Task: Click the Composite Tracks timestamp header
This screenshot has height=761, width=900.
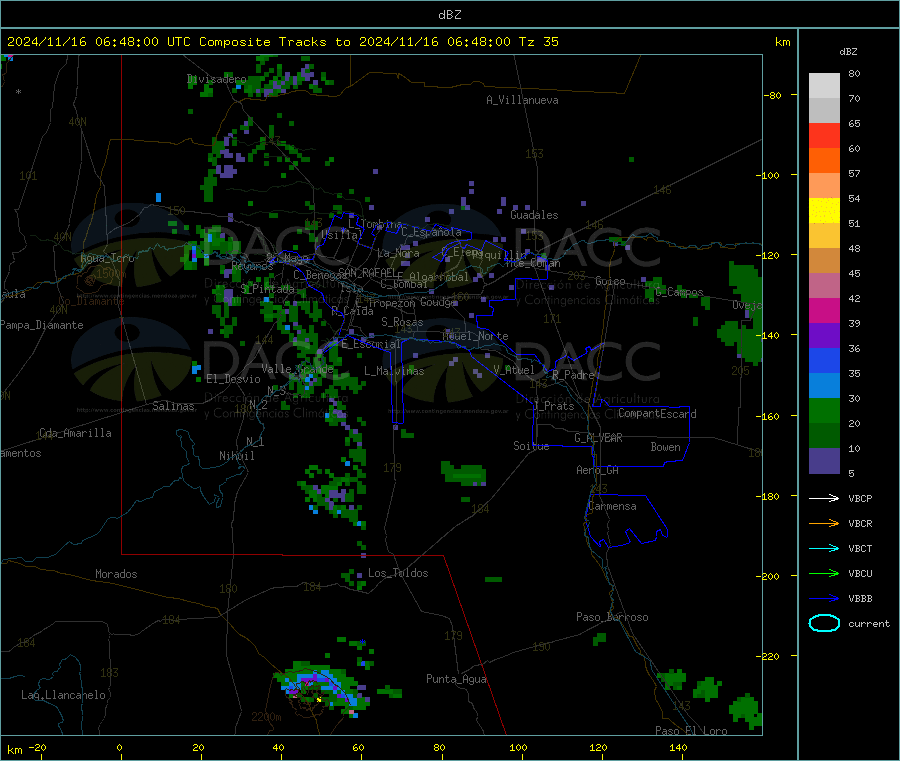Action: pyautogui.click(x=282, y=42)
